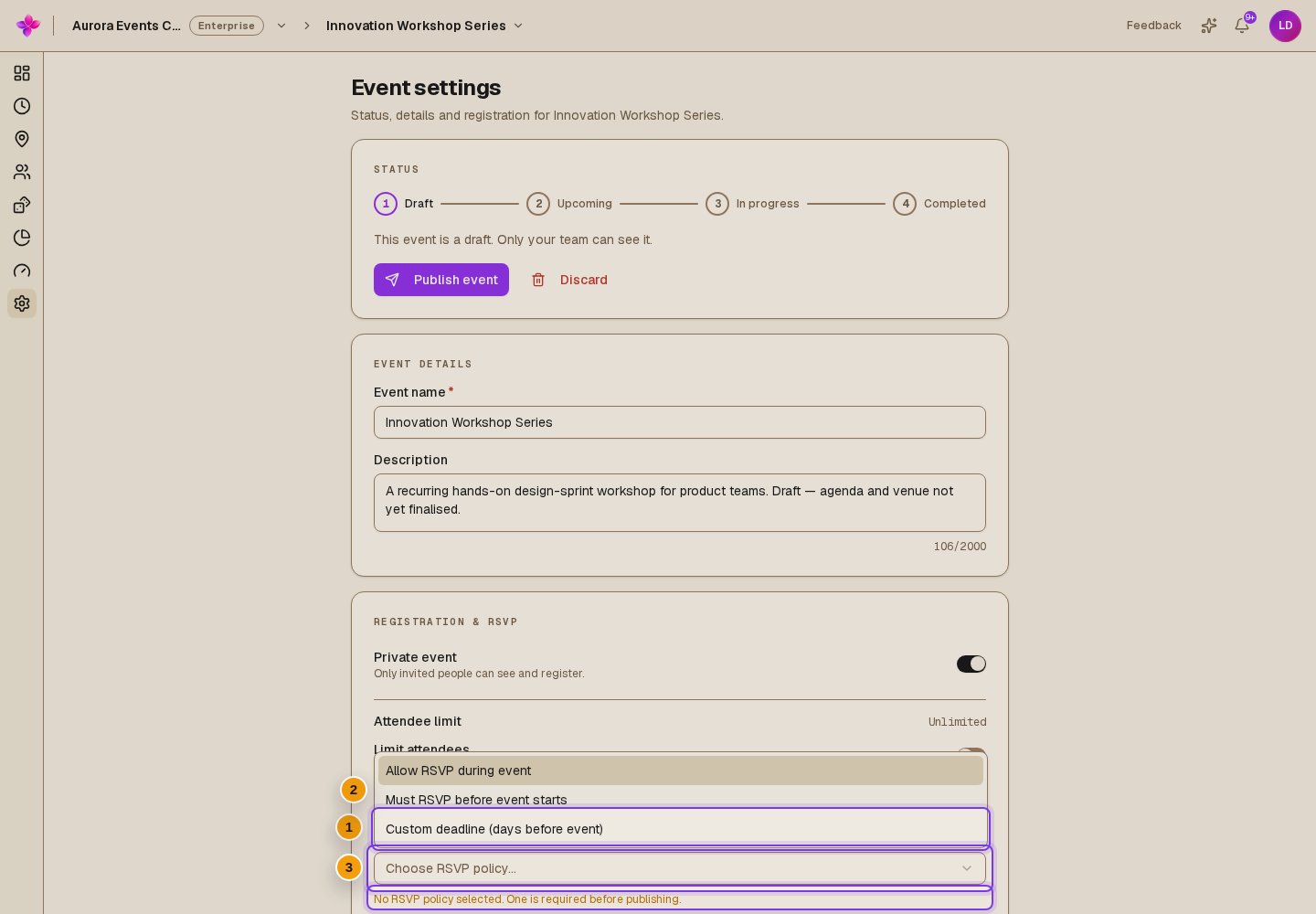Discard the draft event
The height and width of the screenshot is (914, 1316).
click(570, 280)
